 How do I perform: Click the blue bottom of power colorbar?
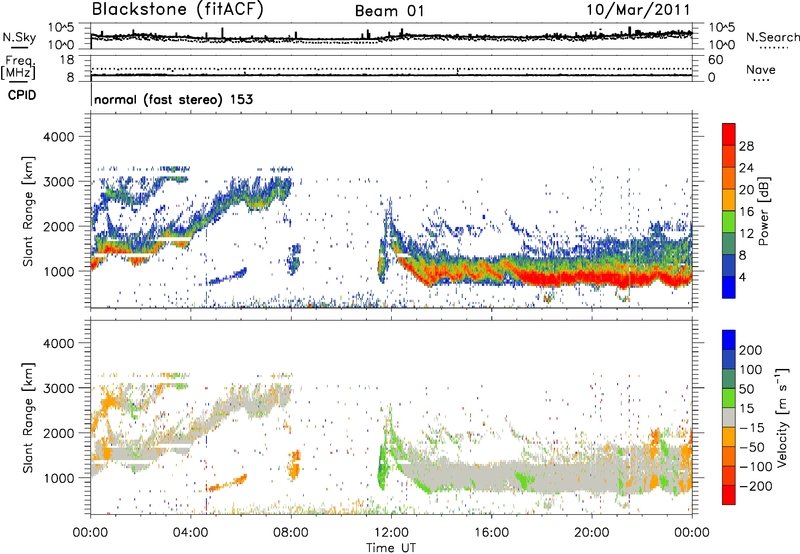coord(729,287)
